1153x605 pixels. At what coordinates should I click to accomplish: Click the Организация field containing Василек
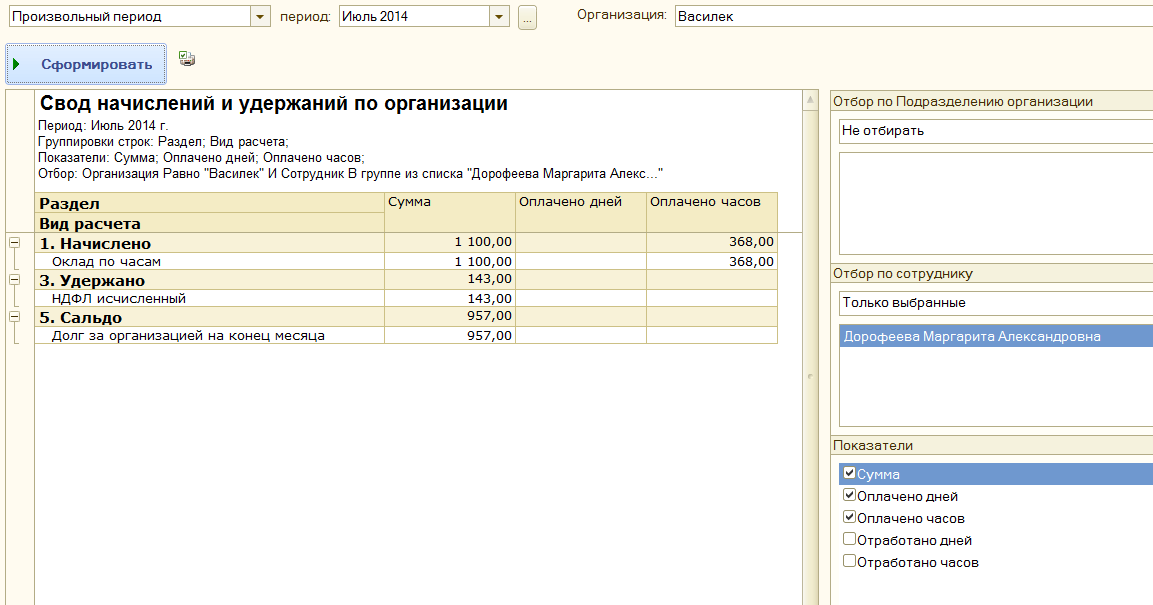(910, 16)
